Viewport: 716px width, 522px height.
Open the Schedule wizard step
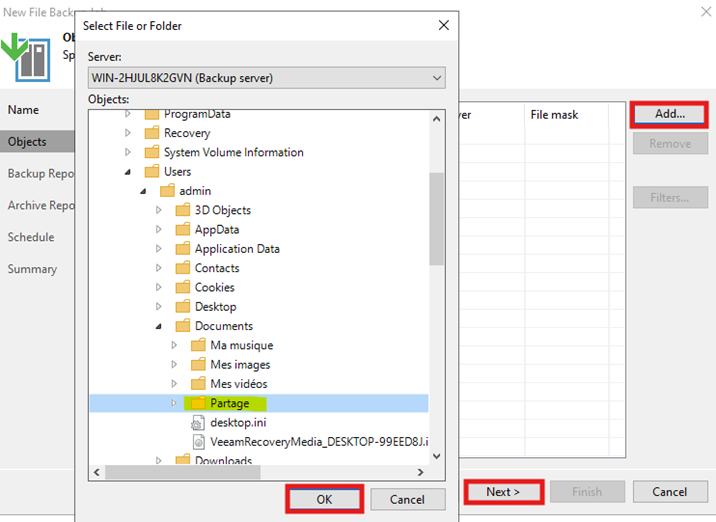point(31,237)
